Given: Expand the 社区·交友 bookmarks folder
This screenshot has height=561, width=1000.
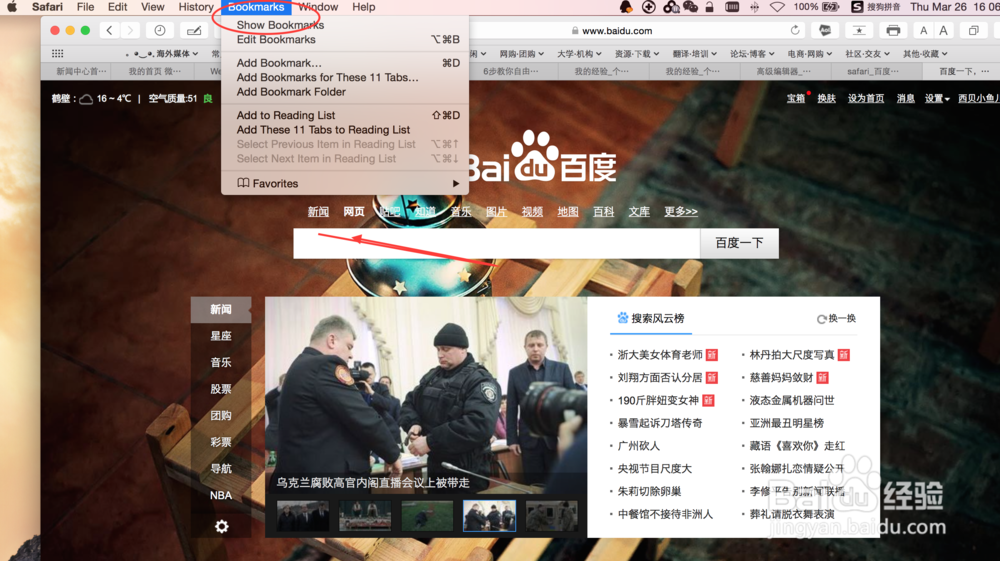Looking at the screenshot, I should (867, 54).
